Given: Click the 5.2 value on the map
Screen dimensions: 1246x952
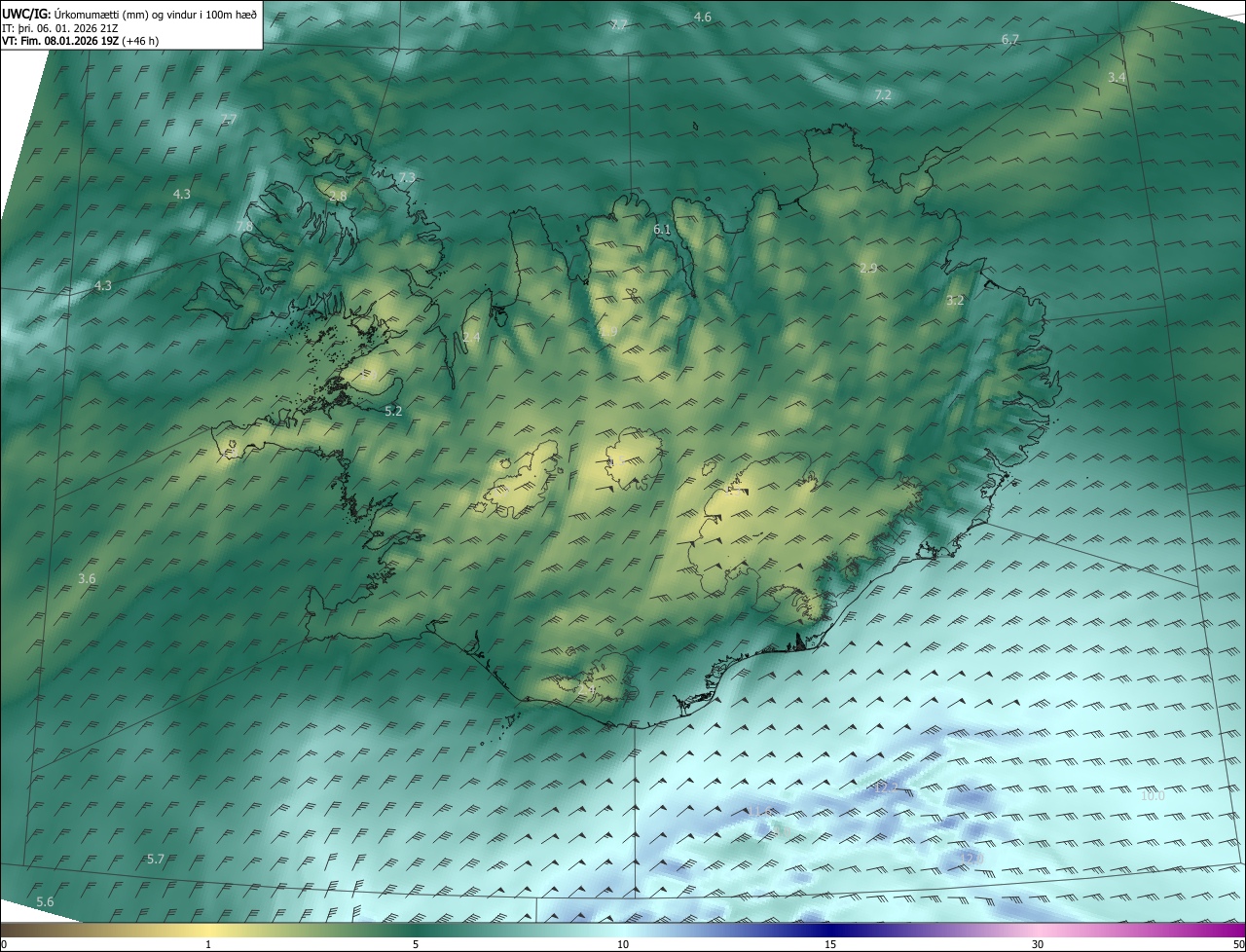Looking at the screenshot, I should (393, 412).
